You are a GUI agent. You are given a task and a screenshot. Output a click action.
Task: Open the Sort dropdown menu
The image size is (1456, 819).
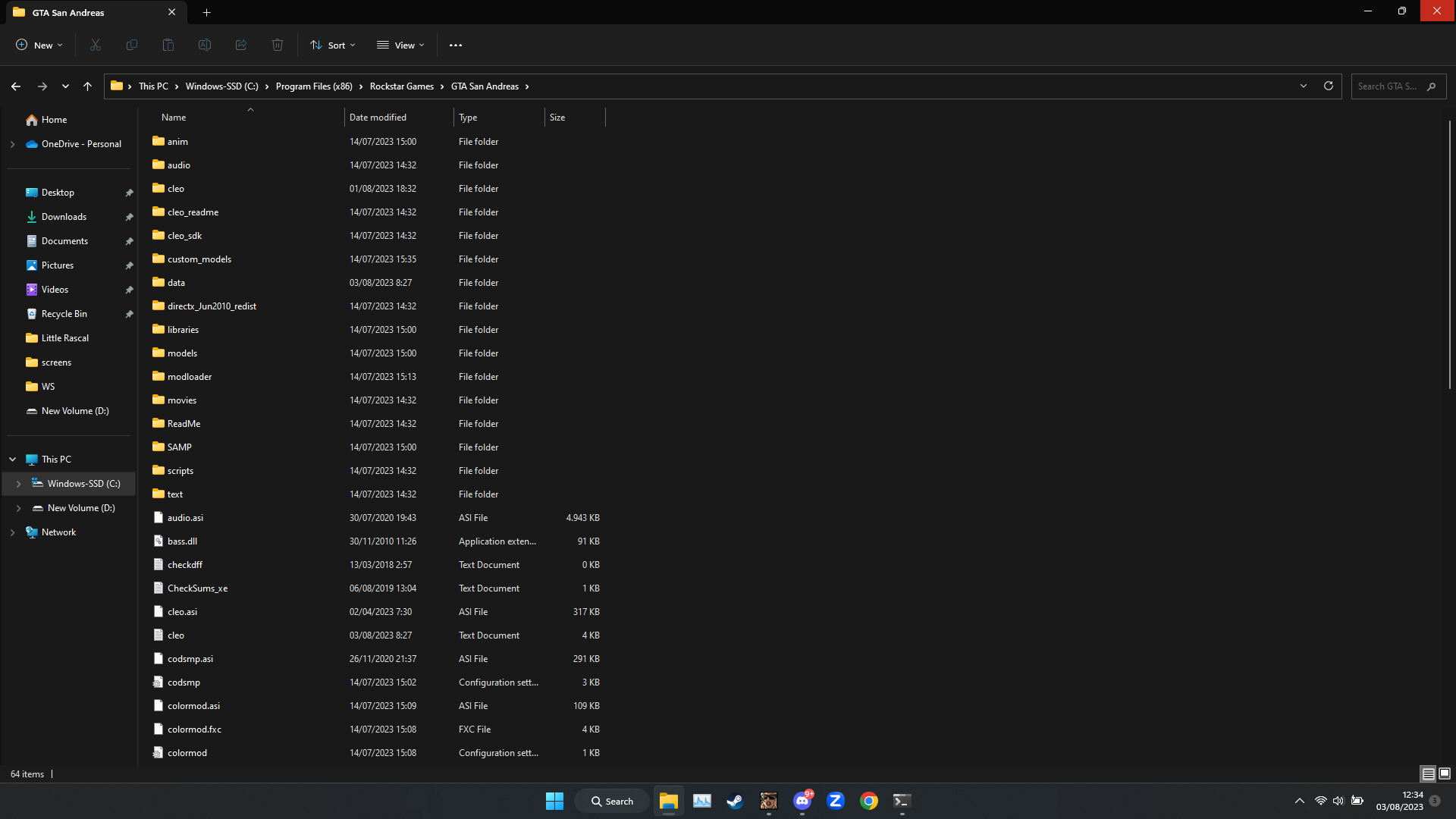333,45
